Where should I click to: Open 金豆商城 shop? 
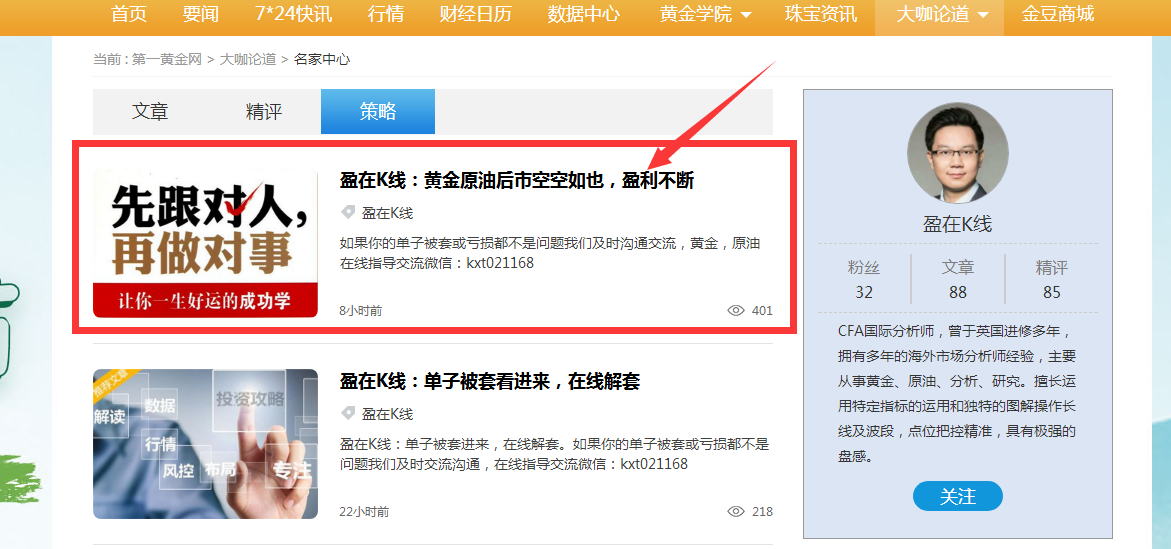[x=1057, y=13]
